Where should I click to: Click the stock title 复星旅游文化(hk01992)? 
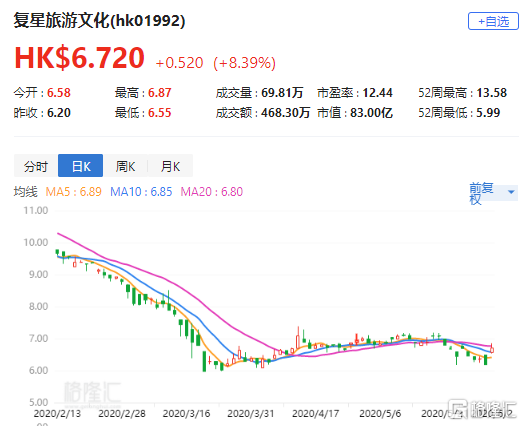pos(99,21)
